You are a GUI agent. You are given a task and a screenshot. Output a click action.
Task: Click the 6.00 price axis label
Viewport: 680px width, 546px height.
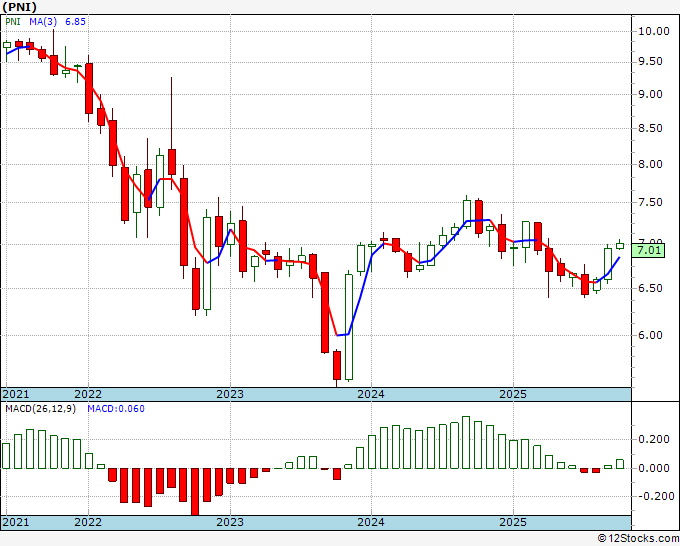650,335
